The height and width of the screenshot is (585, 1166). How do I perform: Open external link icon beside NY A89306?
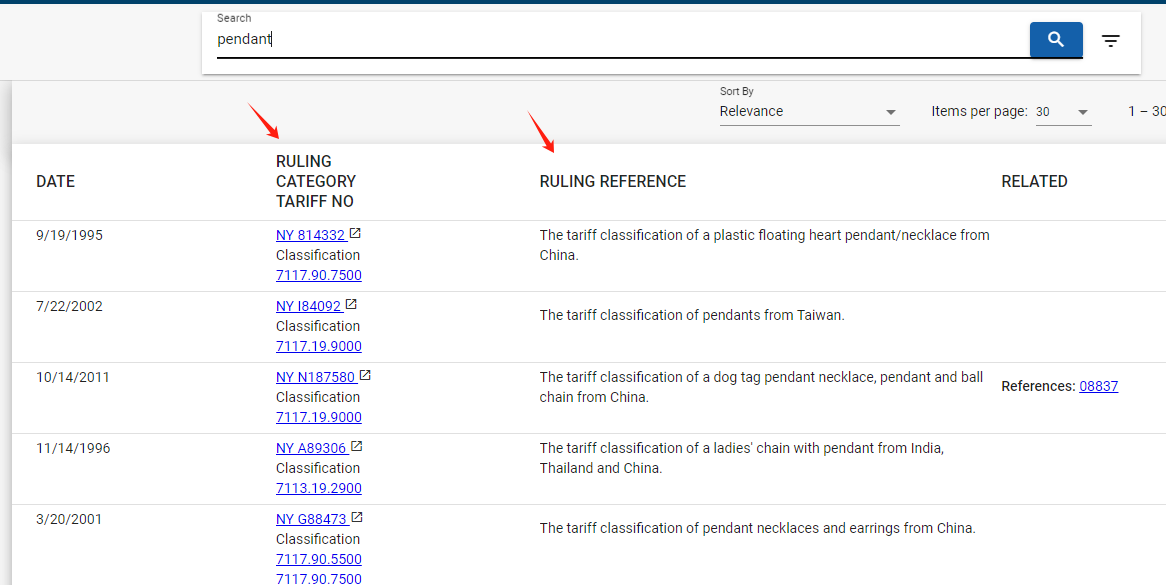356,446
